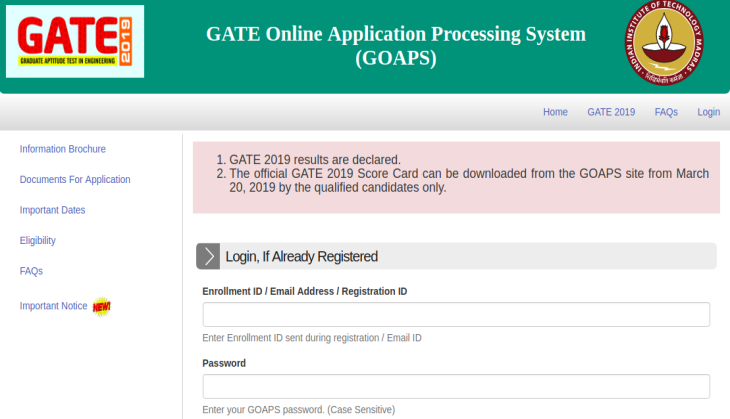Open FAQs in the left sidebar
The width and height of the screenshot is (730, 419).
31,271
